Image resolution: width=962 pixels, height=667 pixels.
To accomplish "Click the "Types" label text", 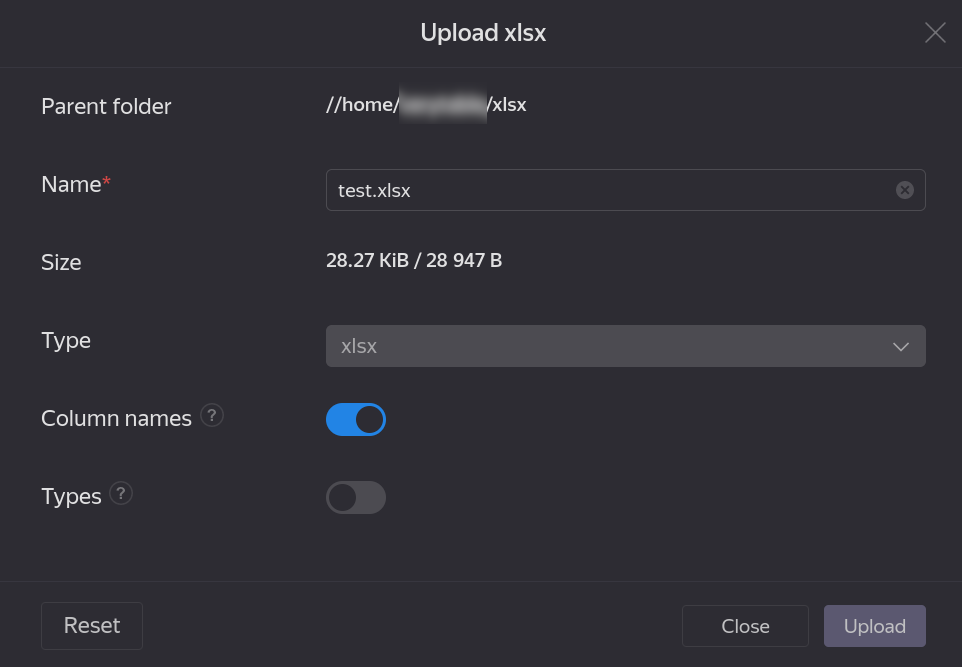I will pos(71,497).
